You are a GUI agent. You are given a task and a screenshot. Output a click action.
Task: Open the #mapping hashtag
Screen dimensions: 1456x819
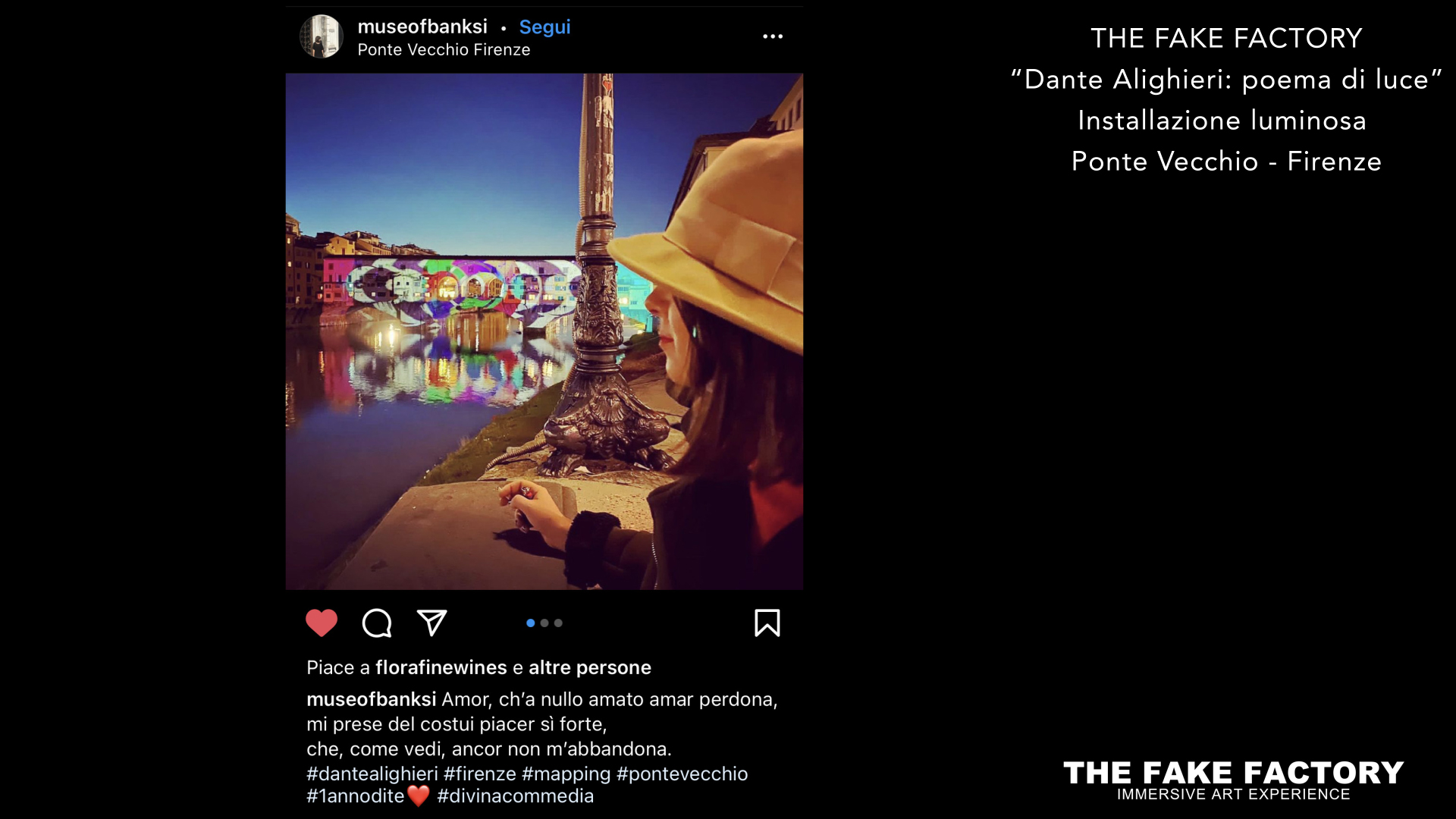click(x=566, y=773)
